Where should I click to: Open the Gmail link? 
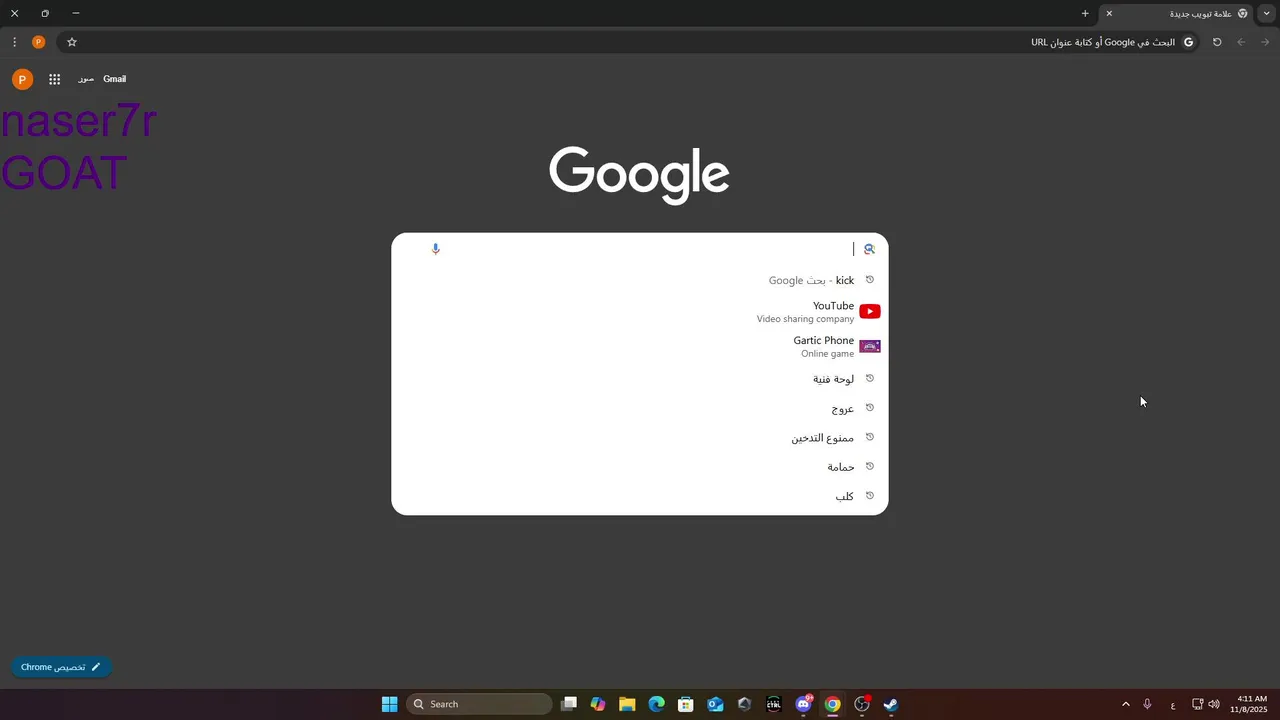(114, 79)
